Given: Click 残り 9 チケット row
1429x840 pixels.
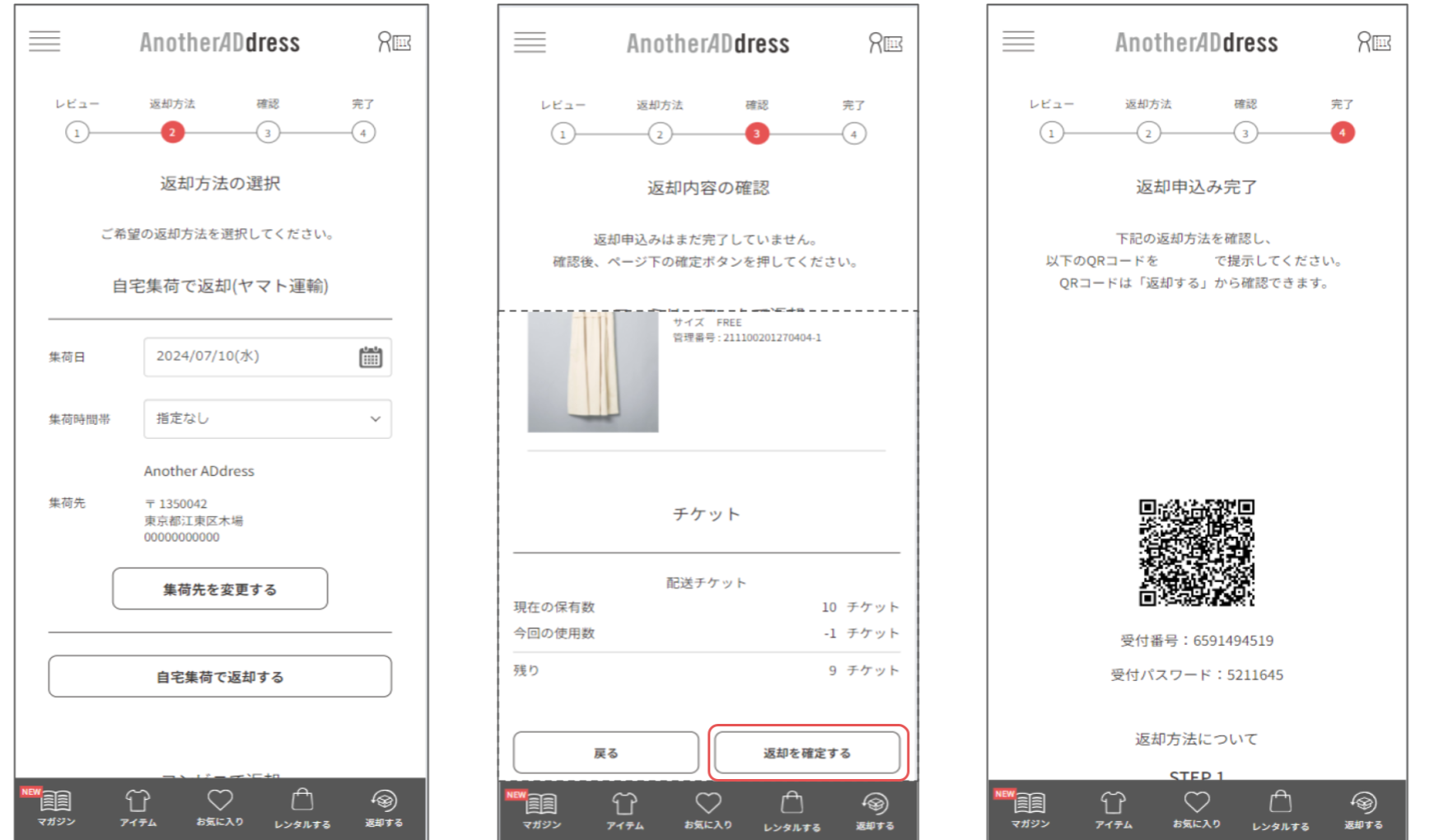Looking at the screenshot, I should pos(707,670).
